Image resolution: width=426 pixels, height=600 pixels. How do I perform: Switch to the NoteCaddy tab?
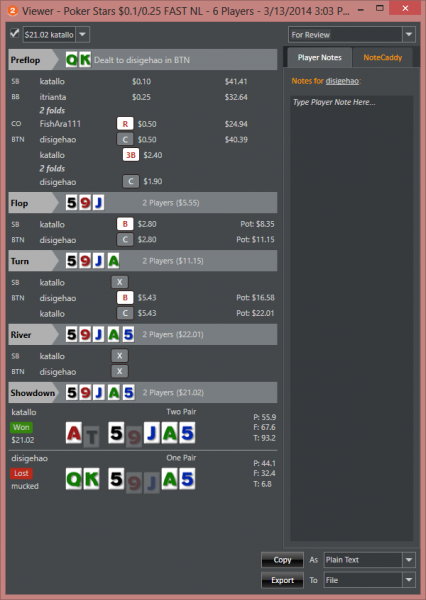(382, 57)
